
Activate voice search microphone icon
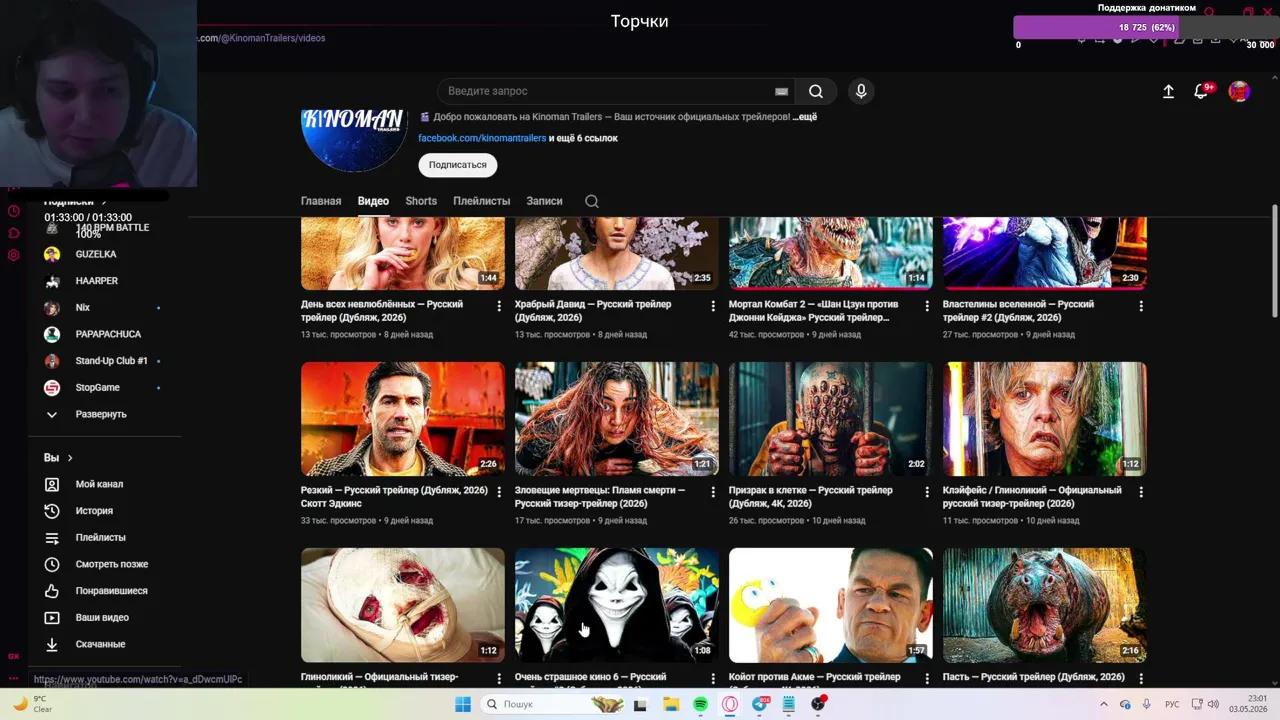coord(861,91)
